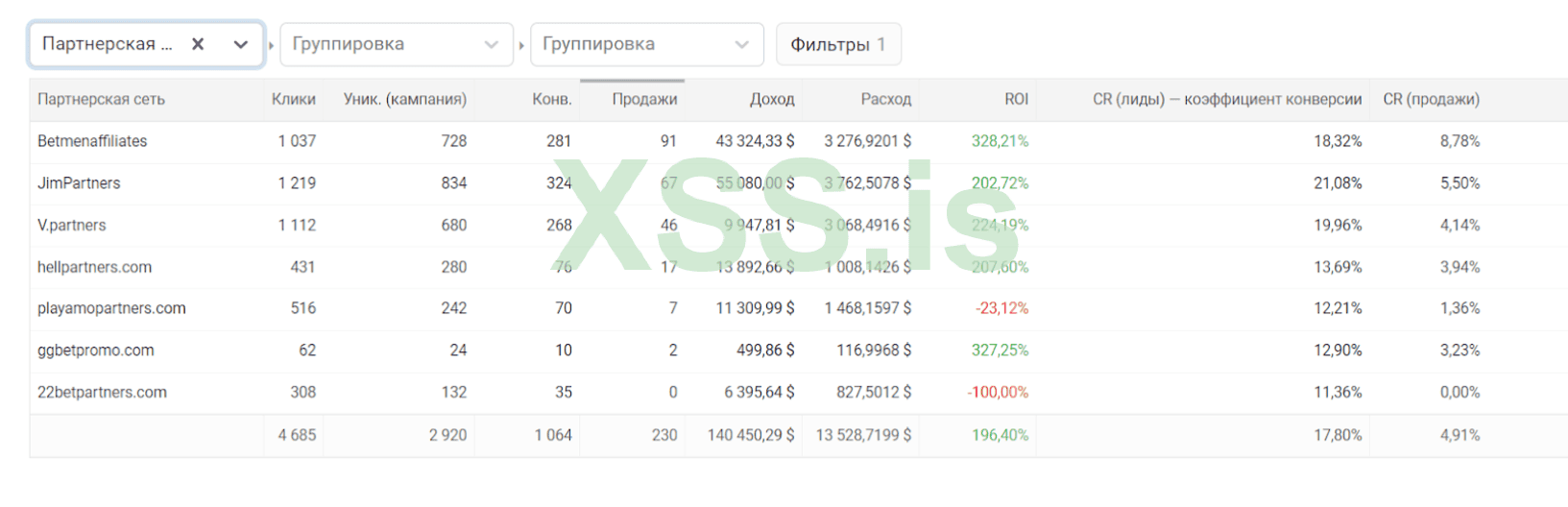This screenshot has height=507, width=1568.
Task: Select playamopartners.com in the table
Action: pyautogui.click(x=111, y=308)
